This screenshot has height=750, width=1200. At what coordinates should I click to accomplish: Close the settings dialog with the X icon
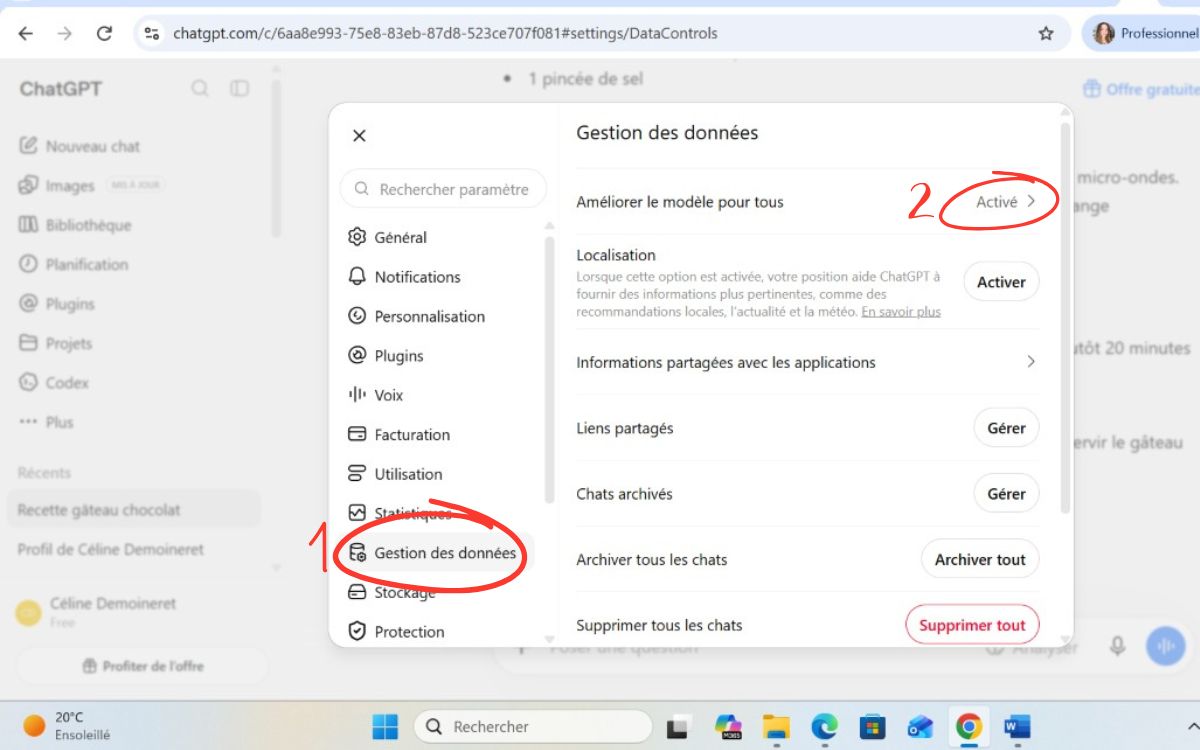pyautogui.click(x=360, y=136)
